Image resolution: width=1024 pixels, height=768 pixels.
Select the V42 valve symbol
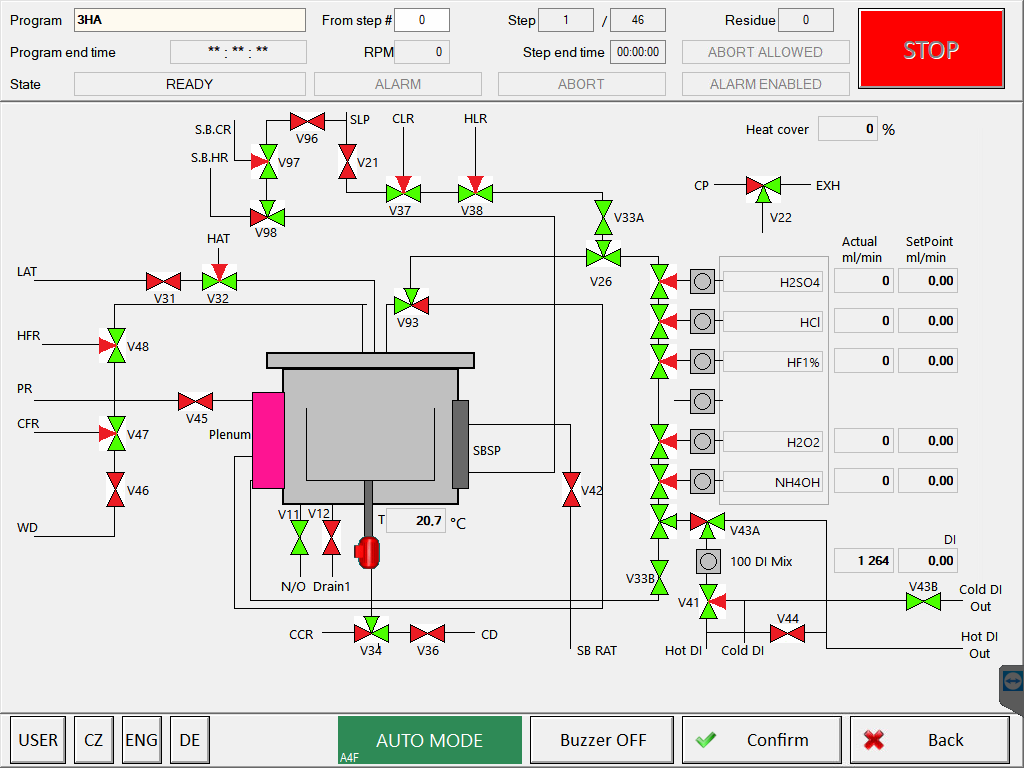tap(571, 490)
